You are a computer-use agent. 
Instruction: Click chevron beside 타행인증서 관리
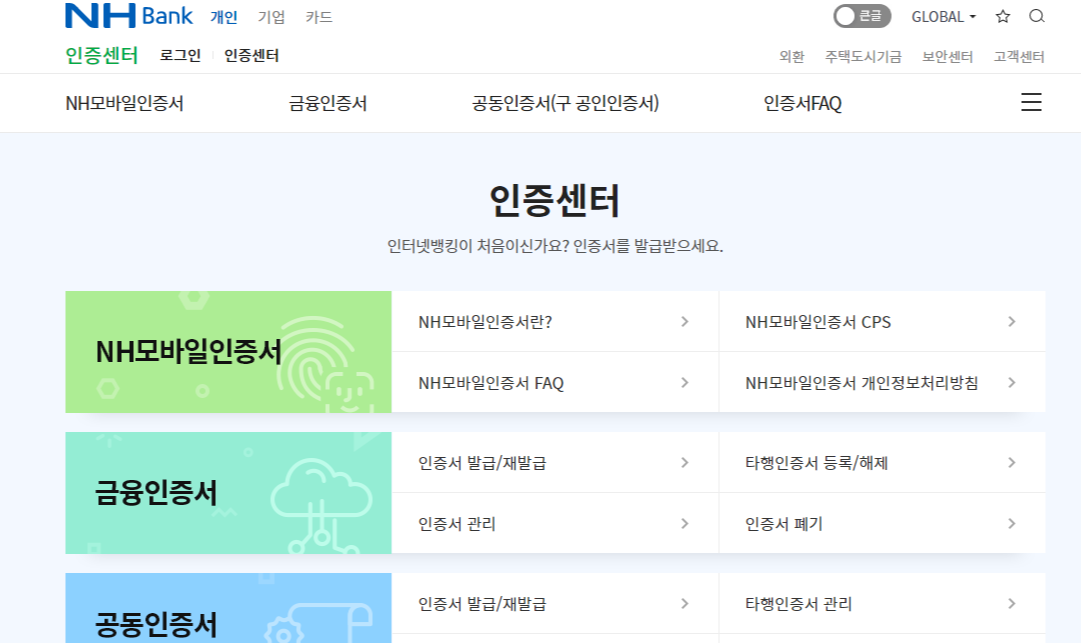(1011, 604)
